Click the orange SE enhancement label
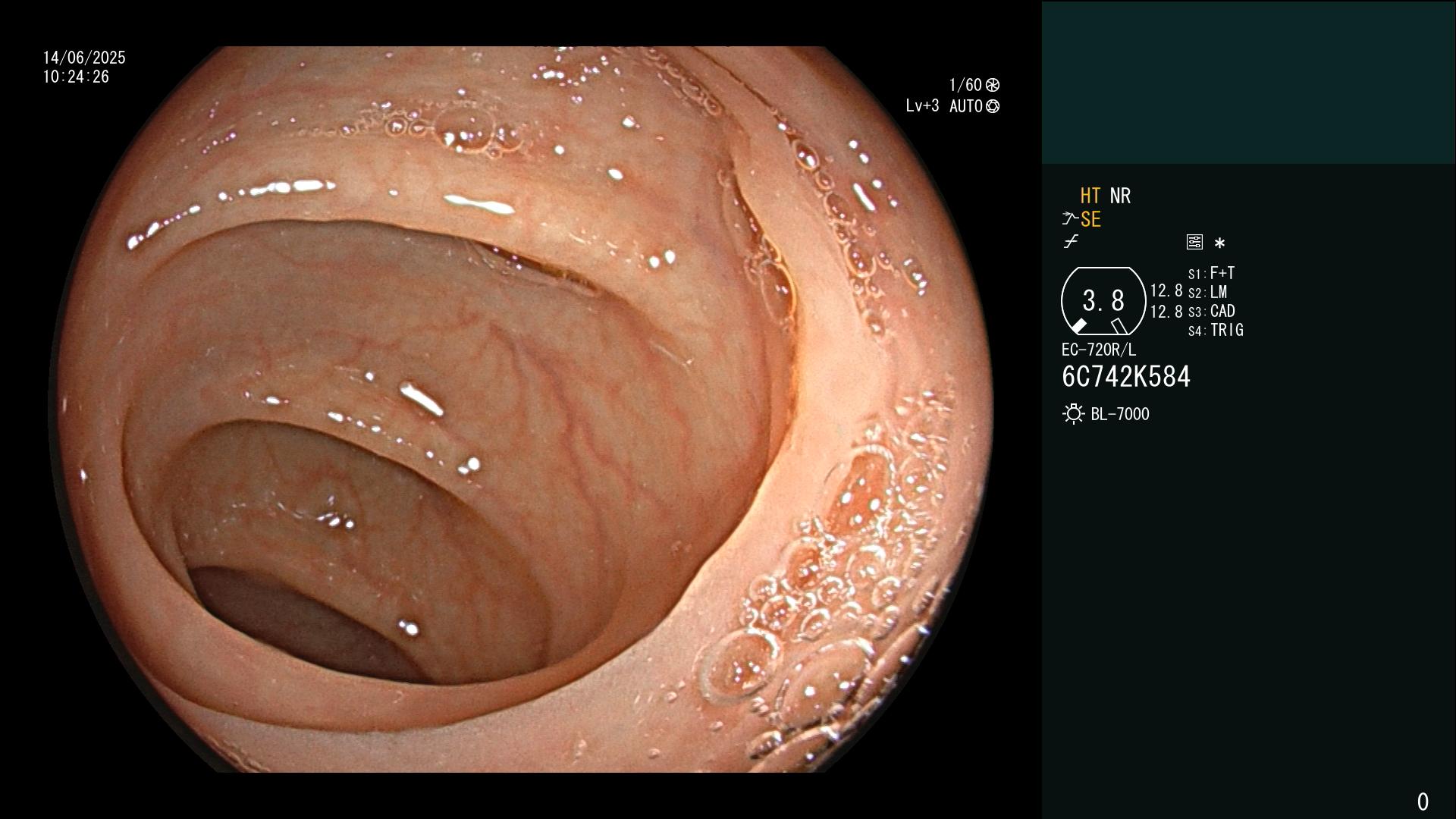 (x=1090, y=219)
